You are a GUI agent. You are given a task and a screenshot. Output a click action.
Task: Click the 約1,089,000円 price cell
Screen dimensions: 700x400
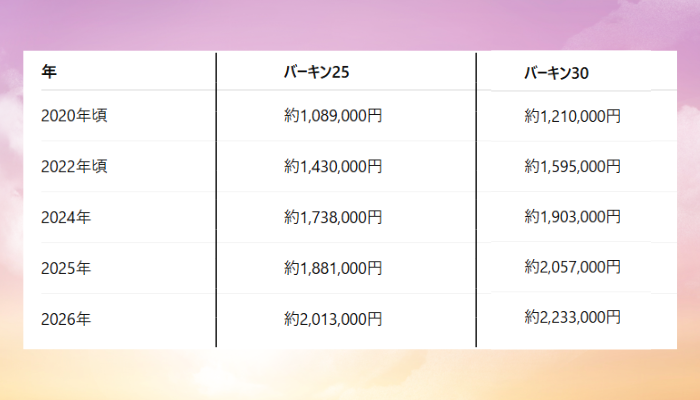[333, 116]
